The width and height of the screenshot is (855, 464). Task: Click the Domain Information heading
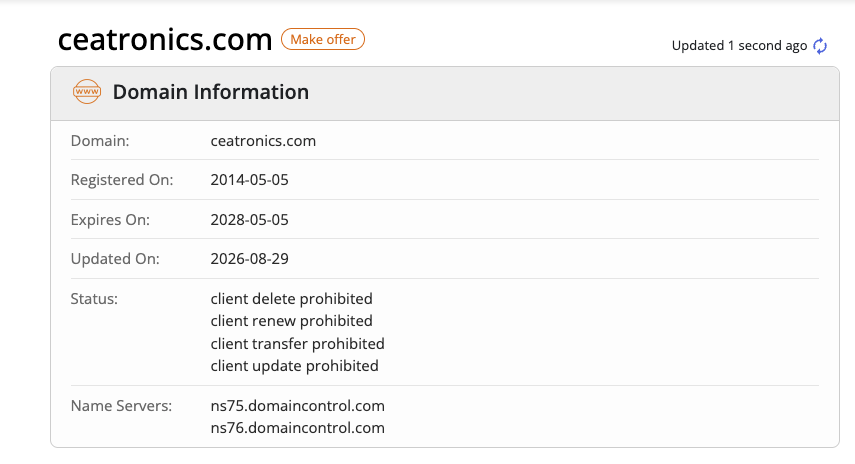tap(210, 92)
